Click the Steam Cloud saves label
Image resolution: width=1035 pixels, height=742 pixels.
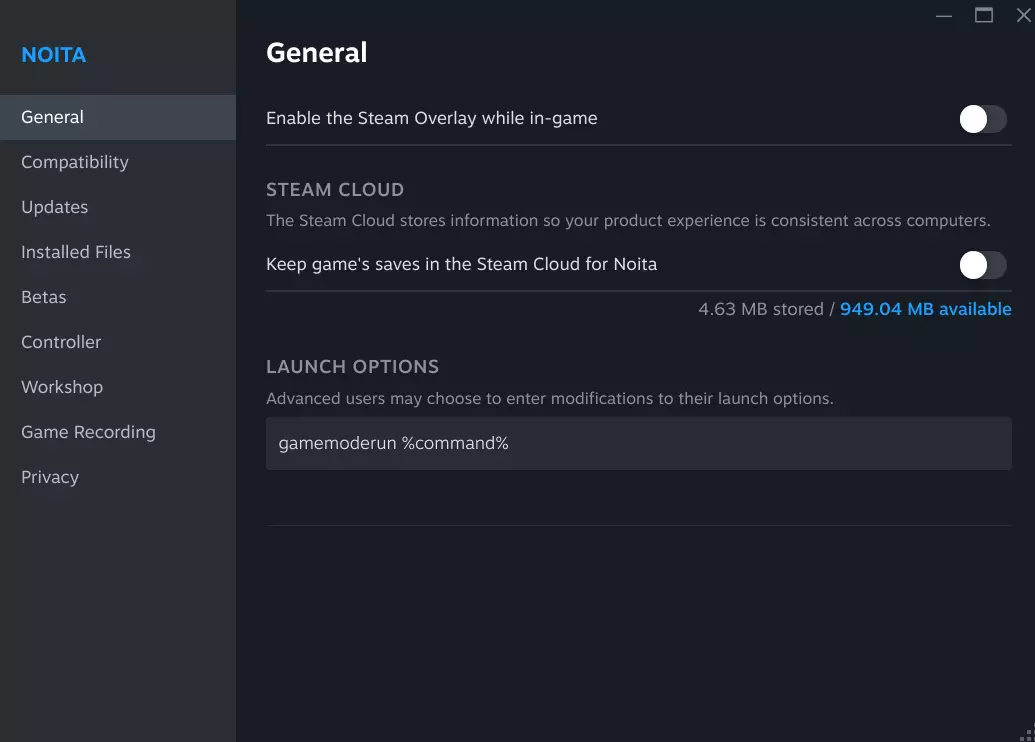pyautogui.click(x=461, y=264)
